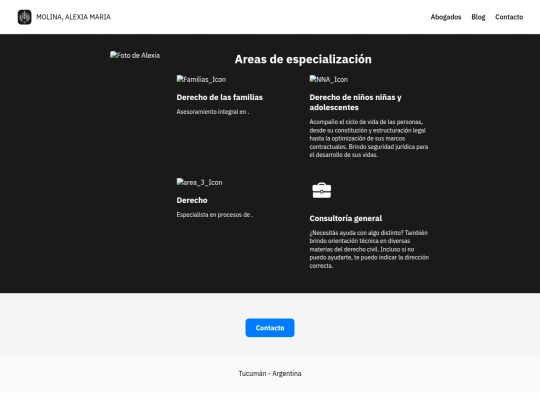Select the Areas de especialización heading

coord(303,59)
